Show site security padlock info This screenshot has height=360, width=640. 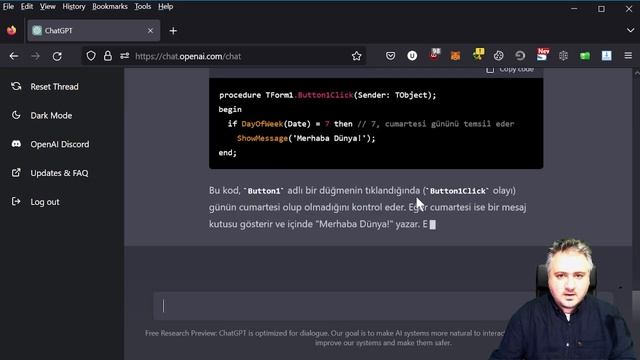click(x=108, y=56)
